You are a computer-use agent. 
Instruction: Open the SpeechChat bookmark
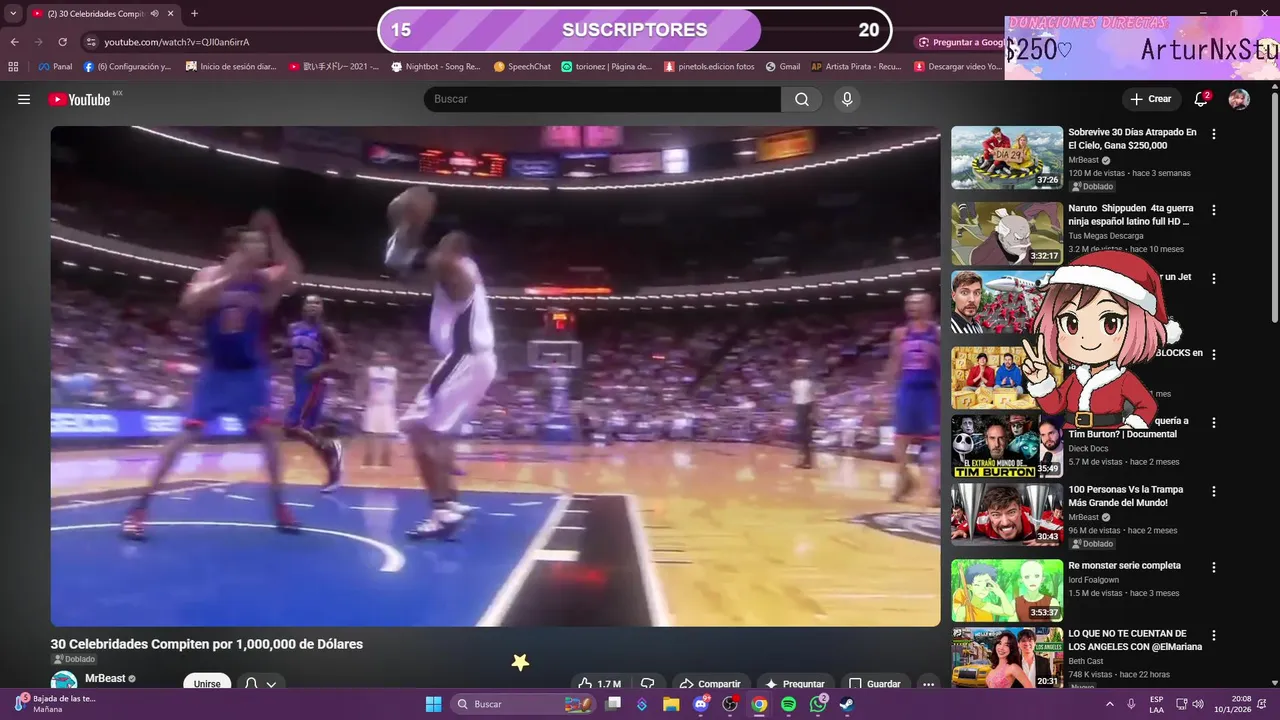(x=522, y=67)
